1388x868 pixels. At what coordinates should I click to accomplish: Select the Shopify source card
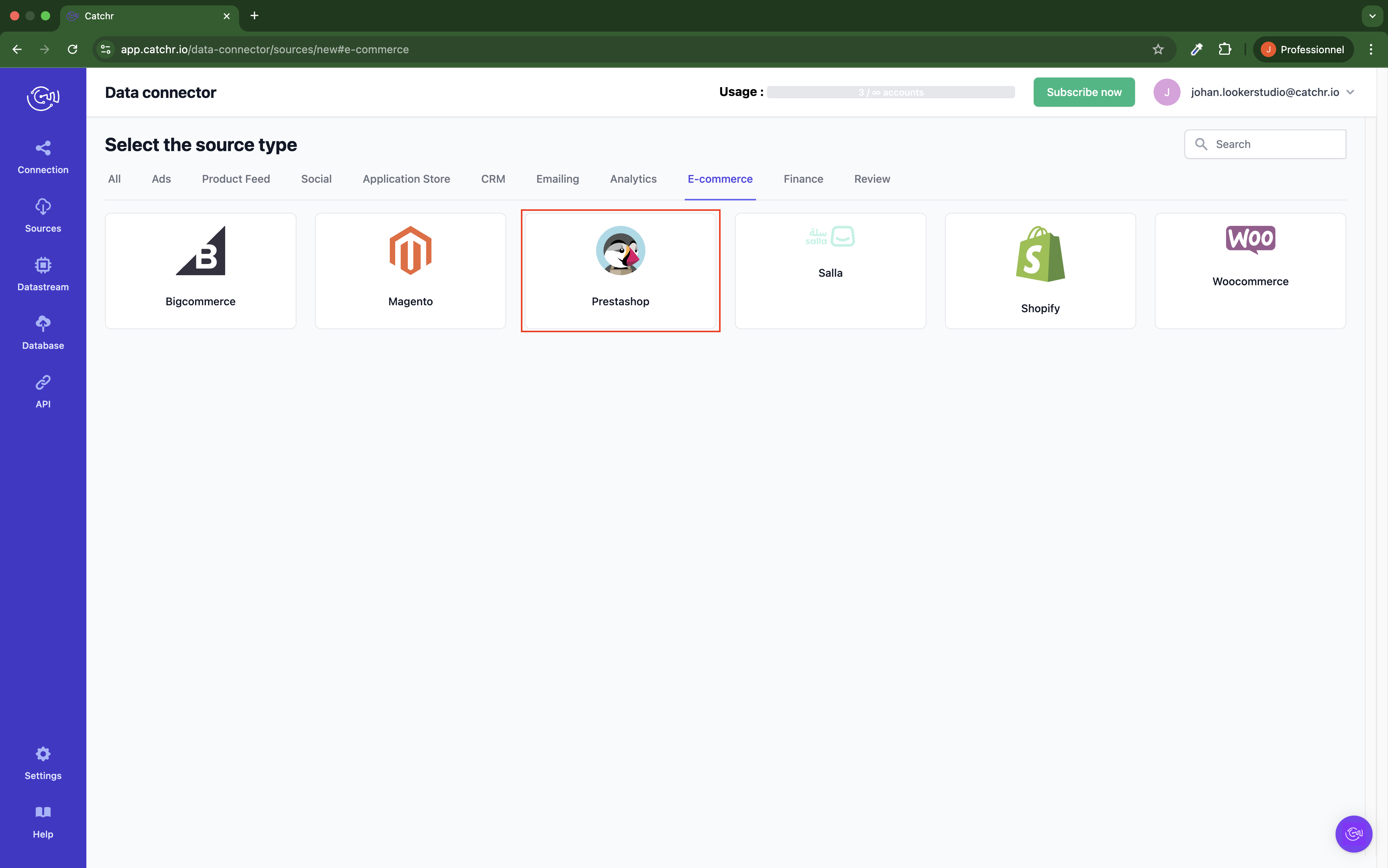(x=1040, y=271)
